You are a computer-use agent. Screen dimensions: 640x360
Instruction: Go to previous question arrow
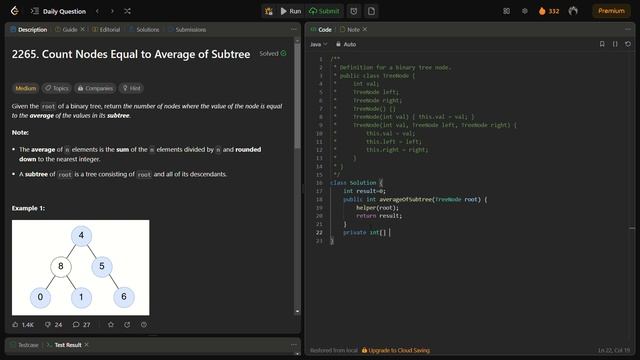(x=97, y=11)
